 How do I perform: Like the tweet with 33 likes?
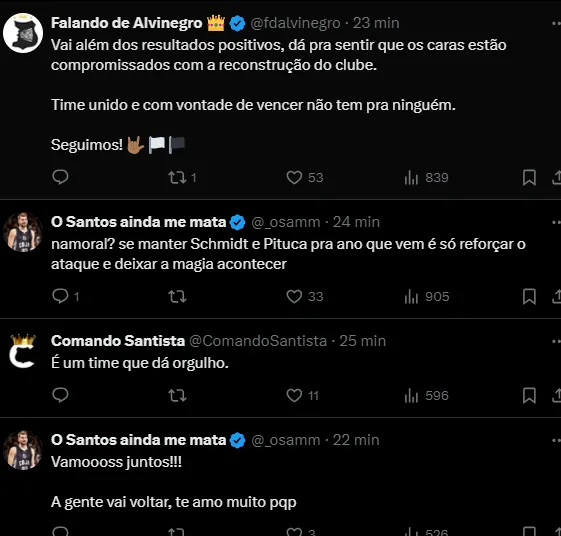(x=305, y=297)
